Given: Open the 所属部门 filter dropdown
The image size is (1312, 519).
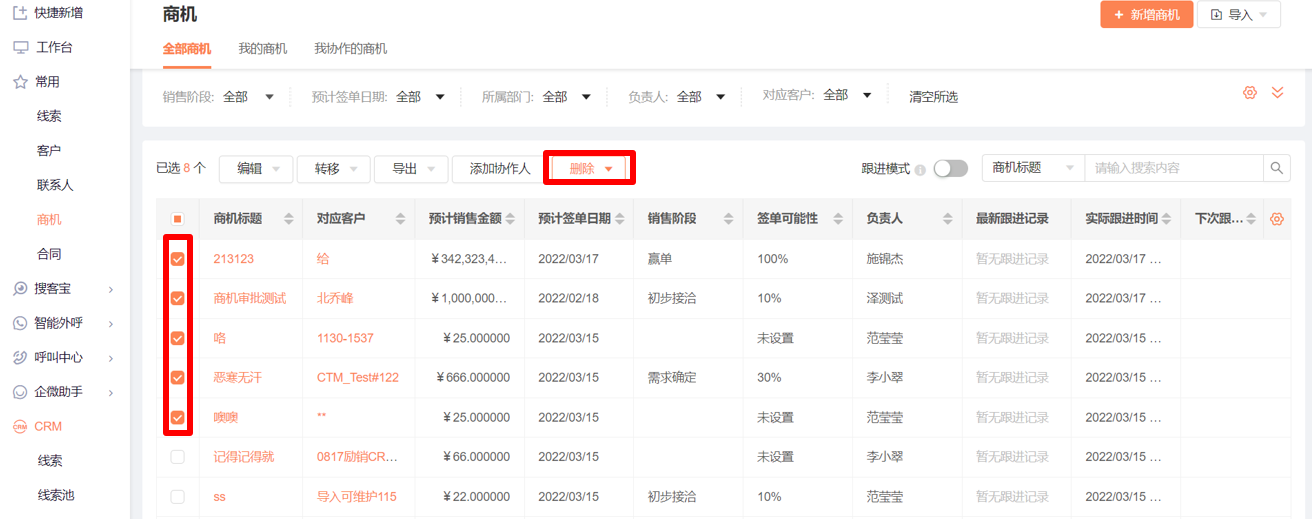Looking at the screenshot, I should coord(567,97).
